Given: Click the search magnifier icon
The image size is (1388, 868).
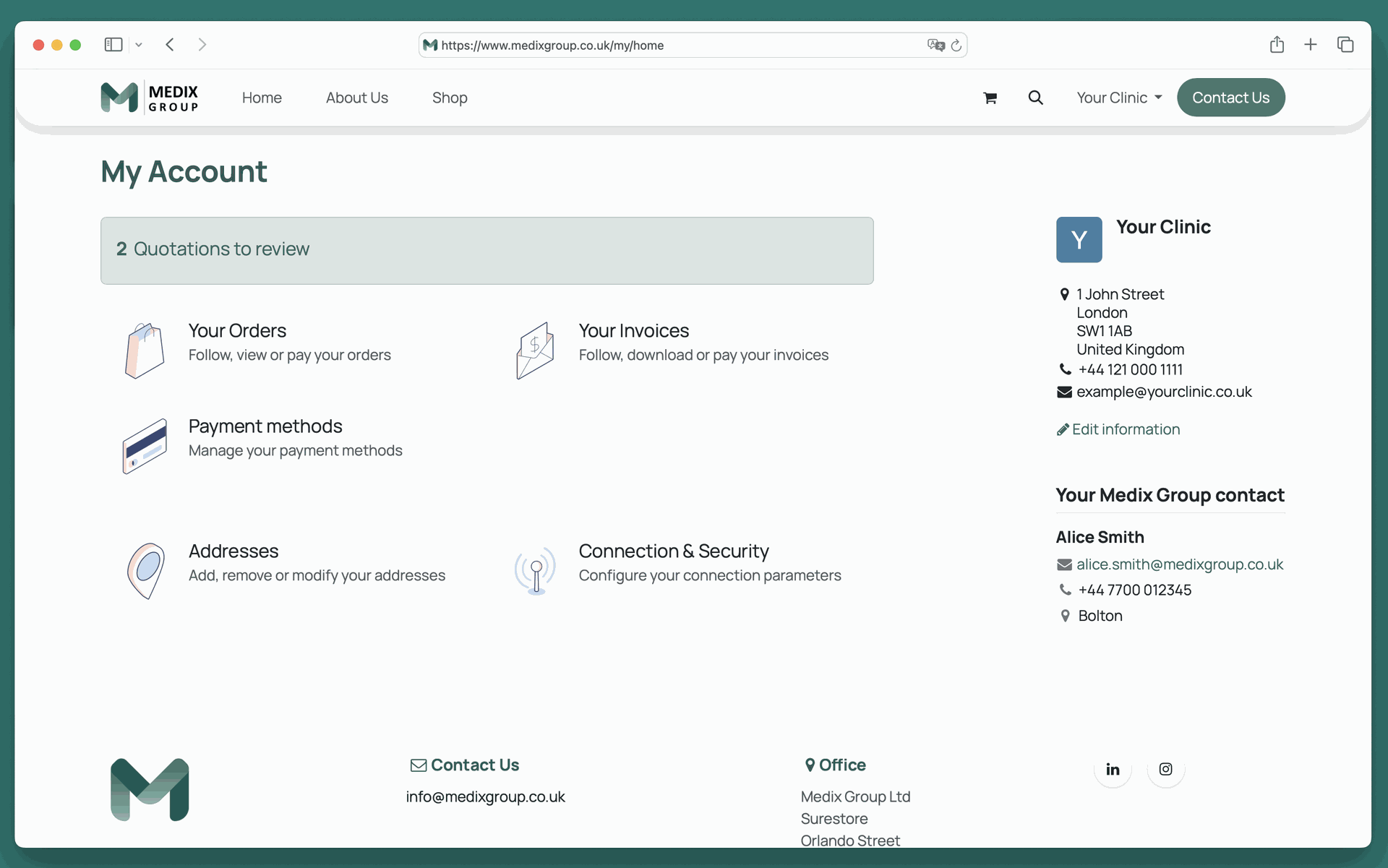Looking at the screenshot, I should [1035, 98].
